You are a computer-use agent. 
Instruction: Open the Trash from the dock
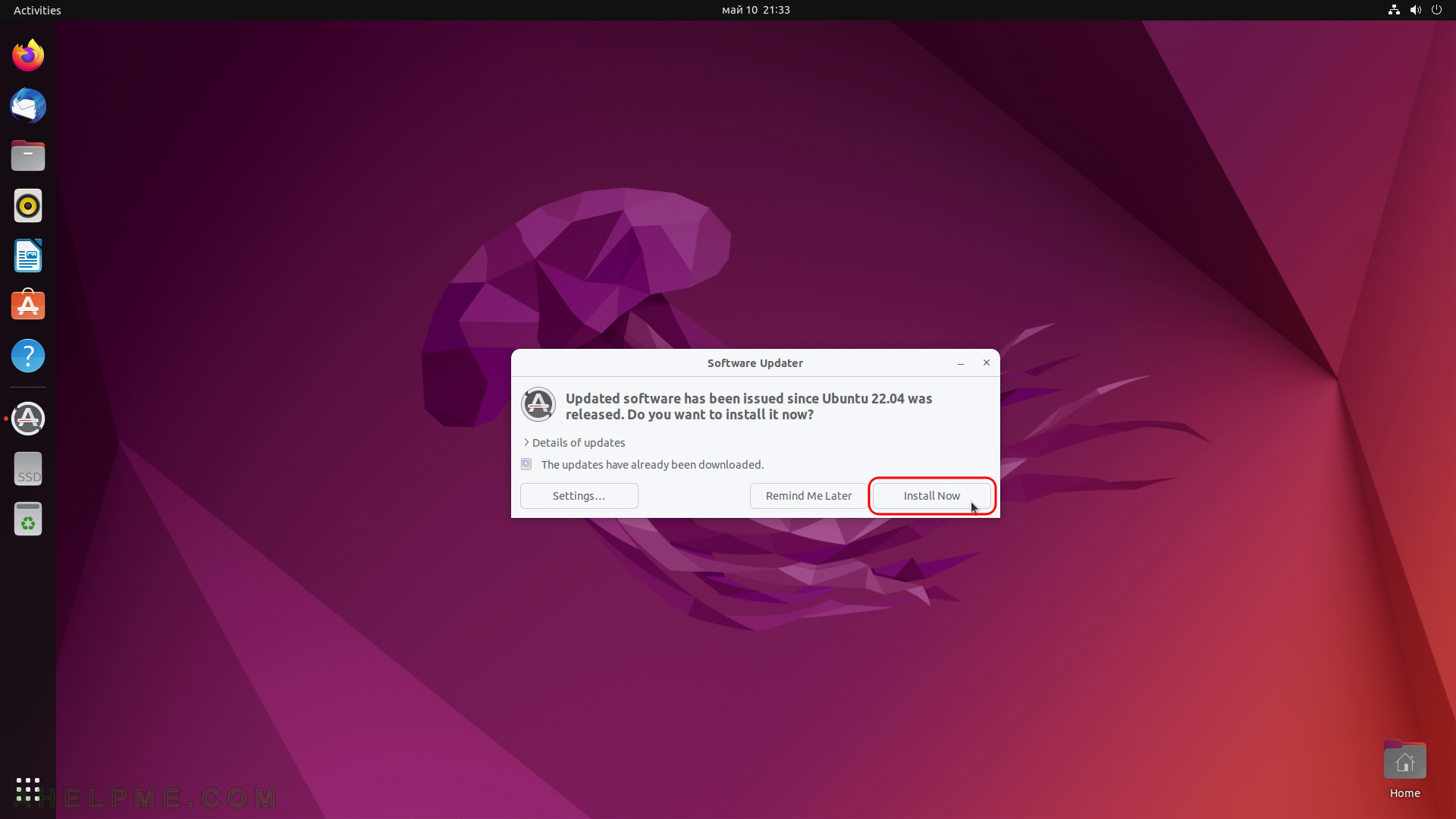point(28,519)
